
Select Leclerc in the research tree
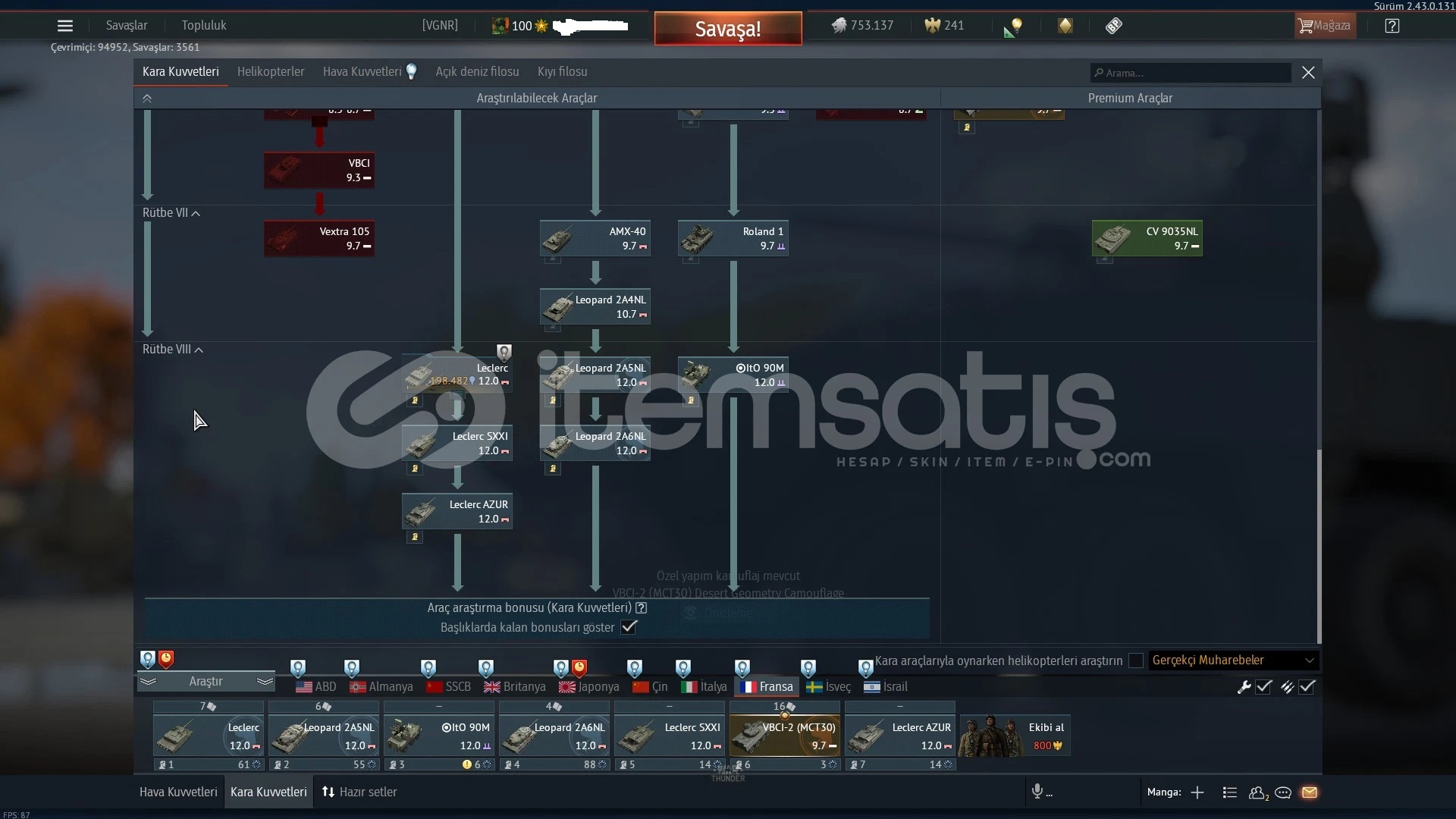click(x=457, y=375)
